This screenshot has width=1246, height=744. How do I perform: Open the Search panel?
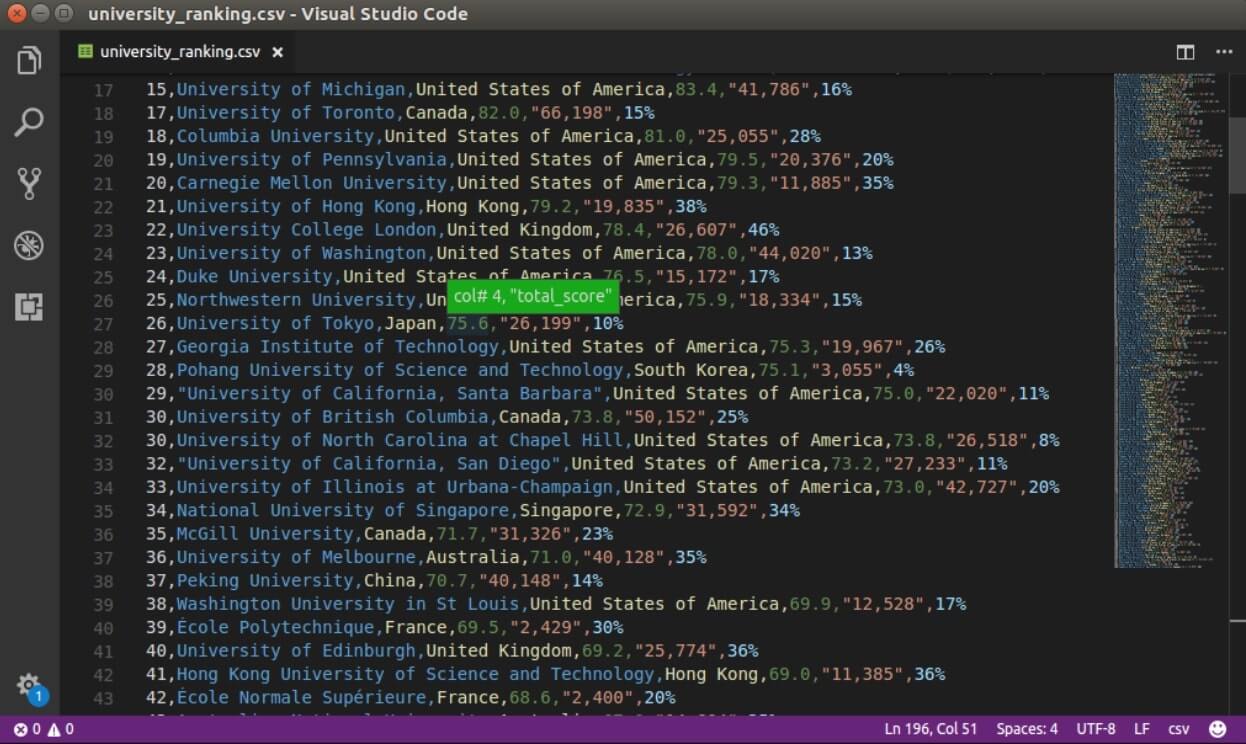click(x=29, y=121)
